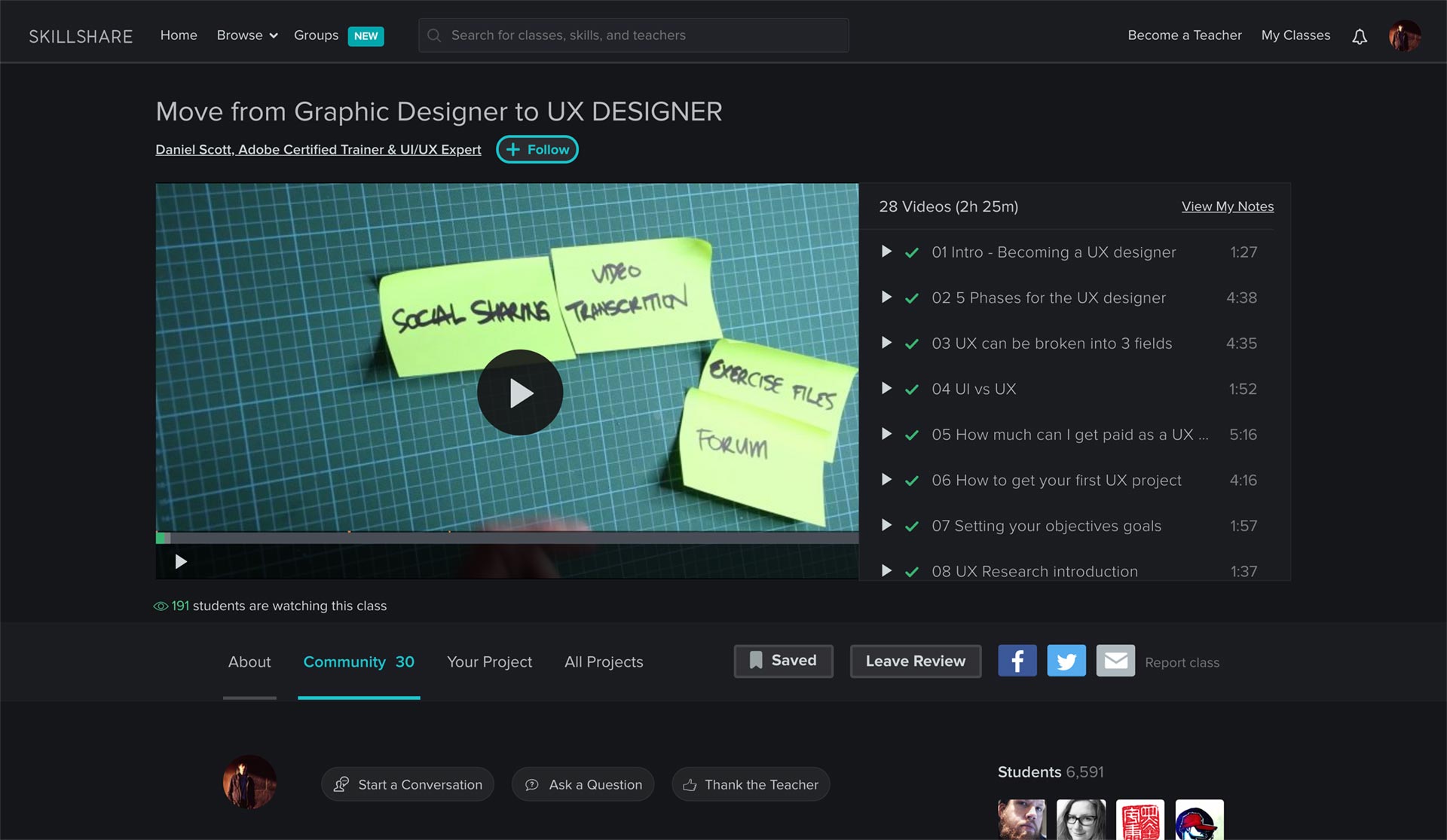
Task: Click the NEW badge next to Groups
Action: pyautogui.click(x=366, y=36)
